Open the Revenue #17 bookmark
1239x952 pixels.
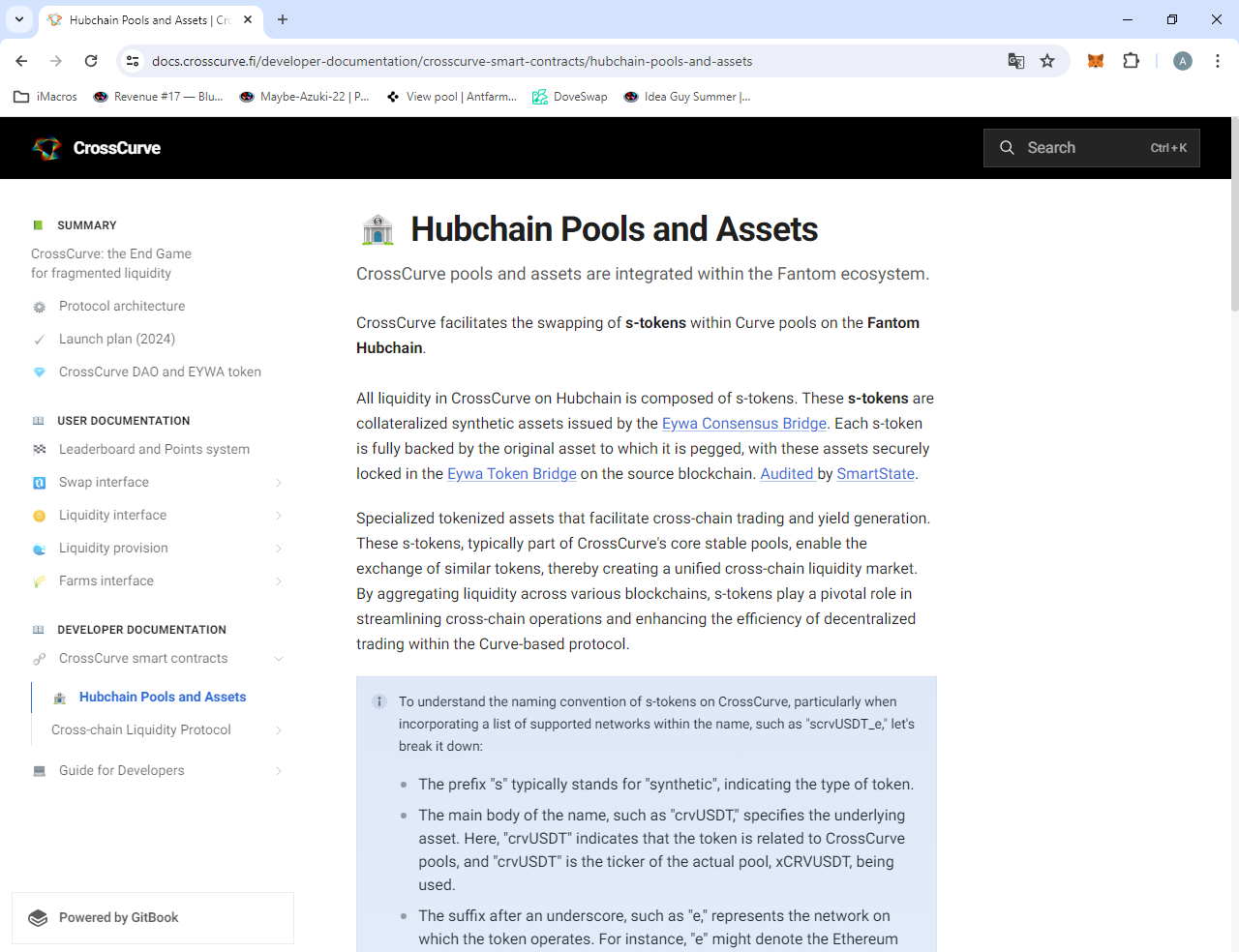tap(158, 97)
